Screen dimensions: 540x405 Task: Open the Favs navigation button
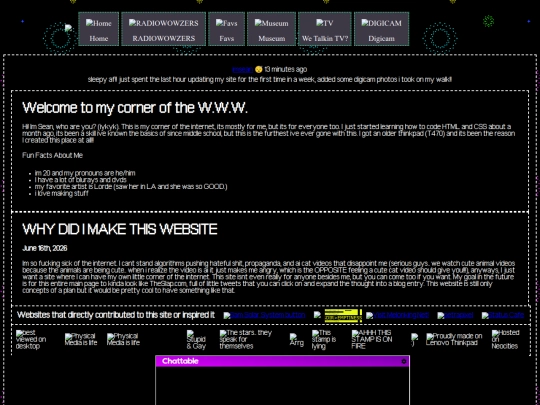coord(227,29)
